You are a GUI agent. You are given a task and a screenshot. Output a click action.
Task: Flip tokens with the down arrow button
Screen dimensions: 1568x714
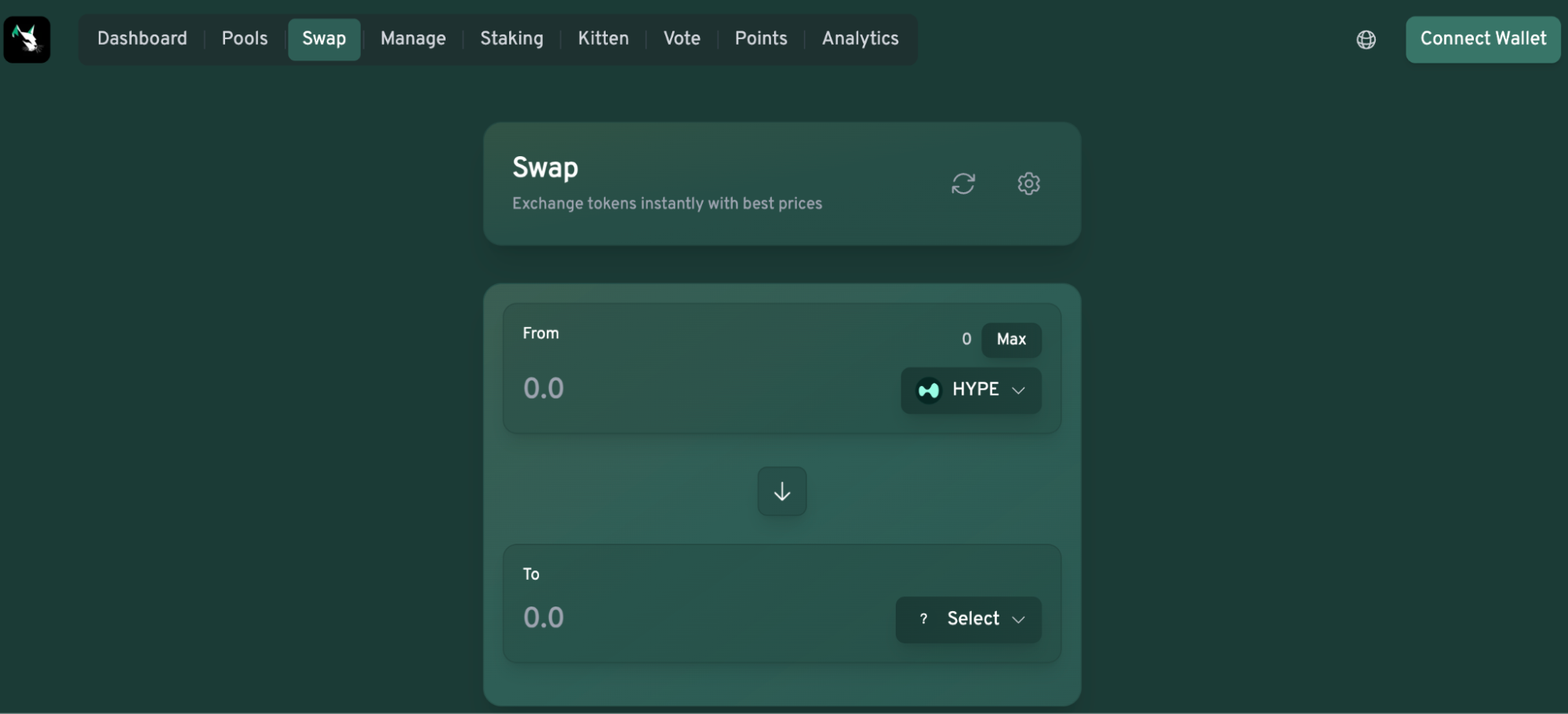781,492
